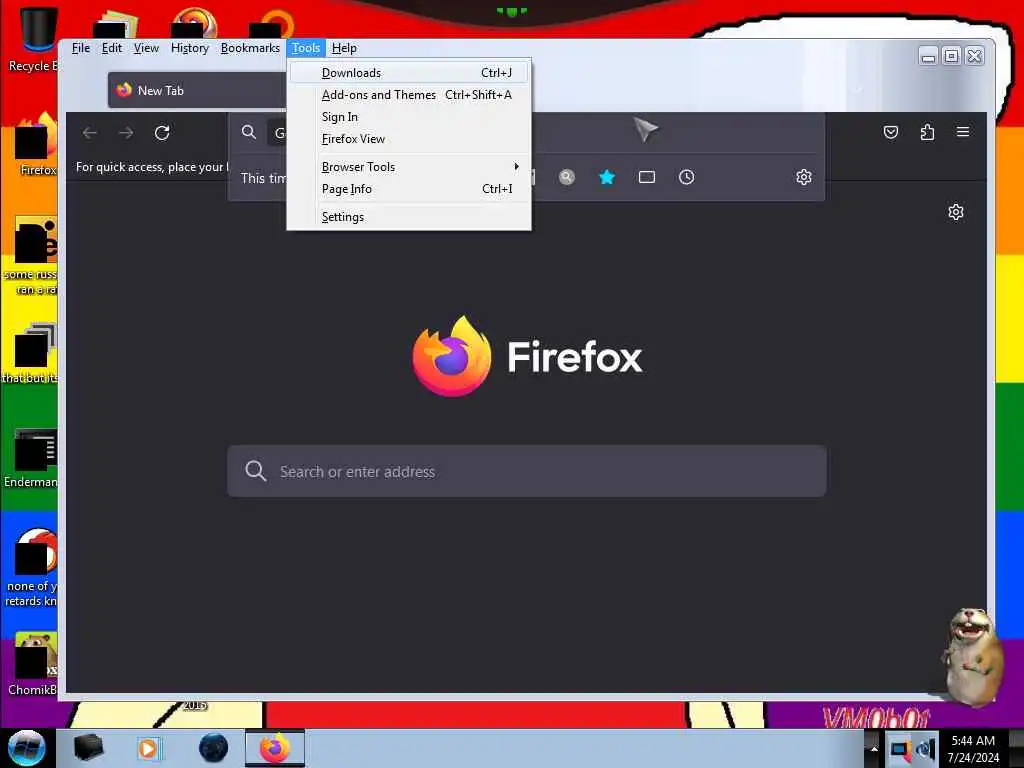Select Add-ons and Themes menu entry
The height and width of the screenshot is (768, 1024).
click(409, 95)
